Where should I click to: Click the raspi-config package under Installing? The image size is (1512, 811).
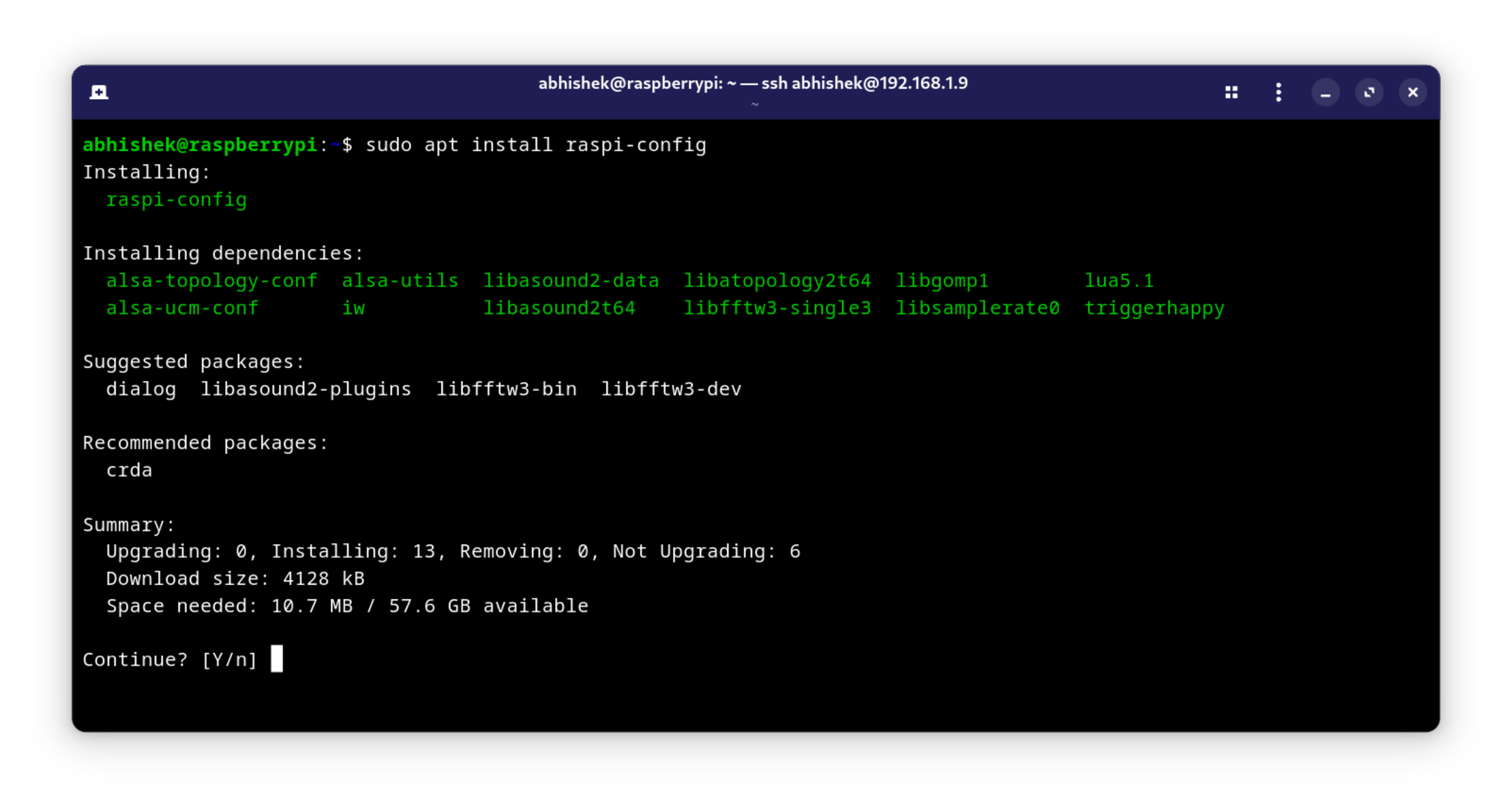pos(176,200)
